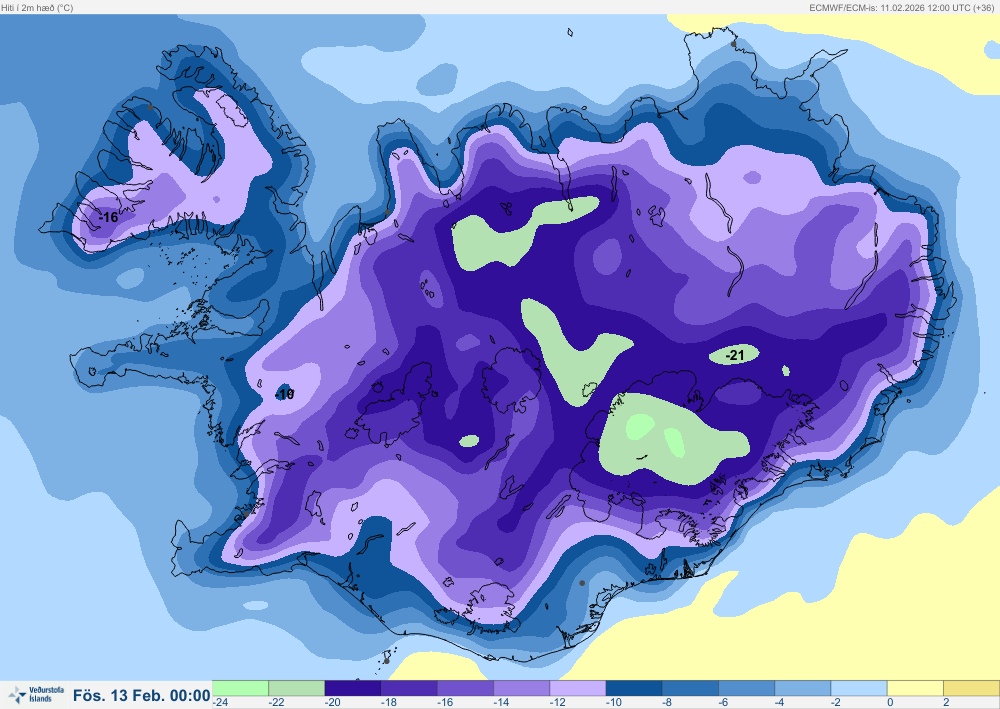This screenshot has width=1000, height=709.
Task: Click the legend value -6
Action: coord(724,703)
